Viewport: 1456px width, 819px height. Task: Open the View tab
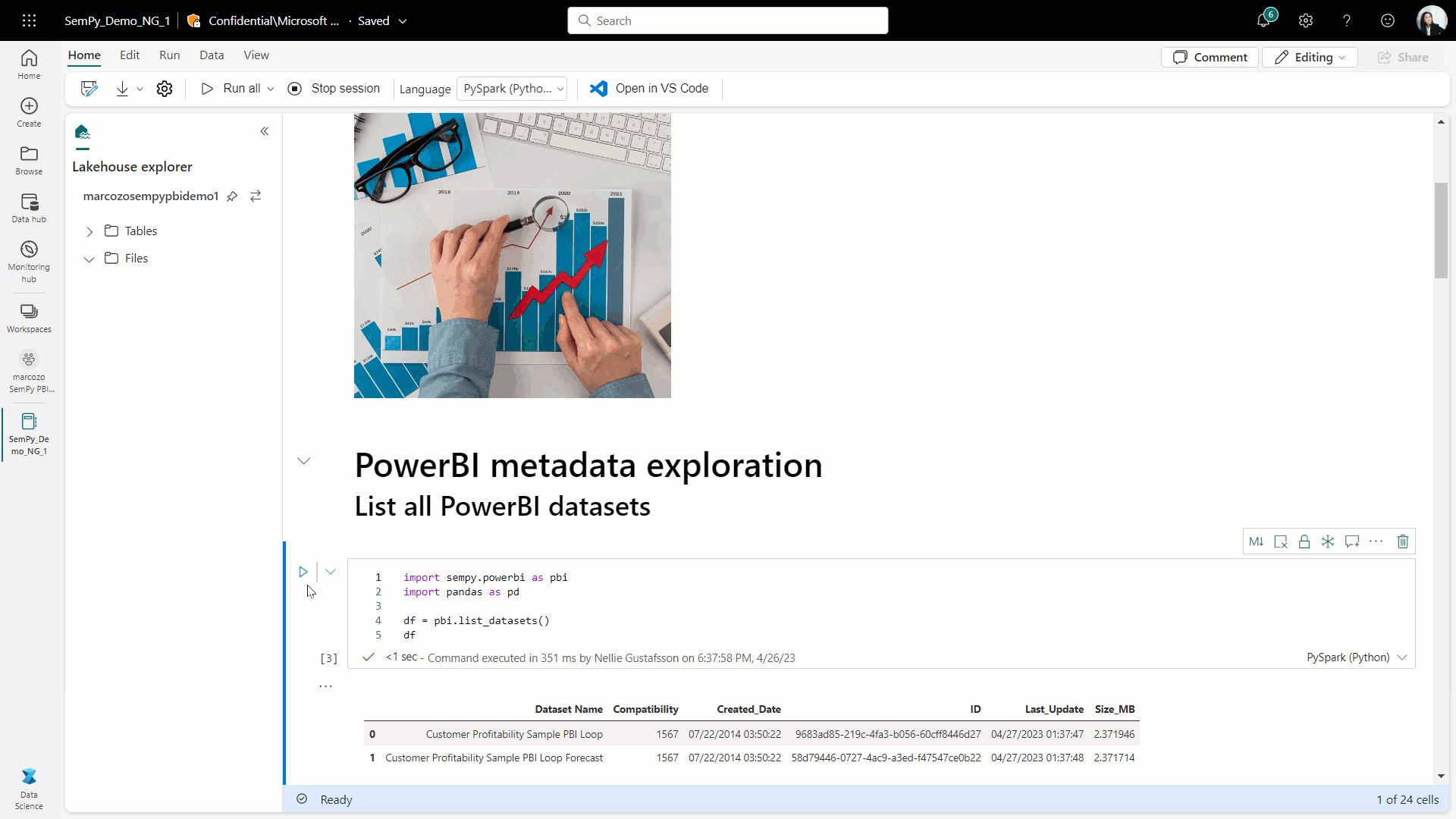256,55
